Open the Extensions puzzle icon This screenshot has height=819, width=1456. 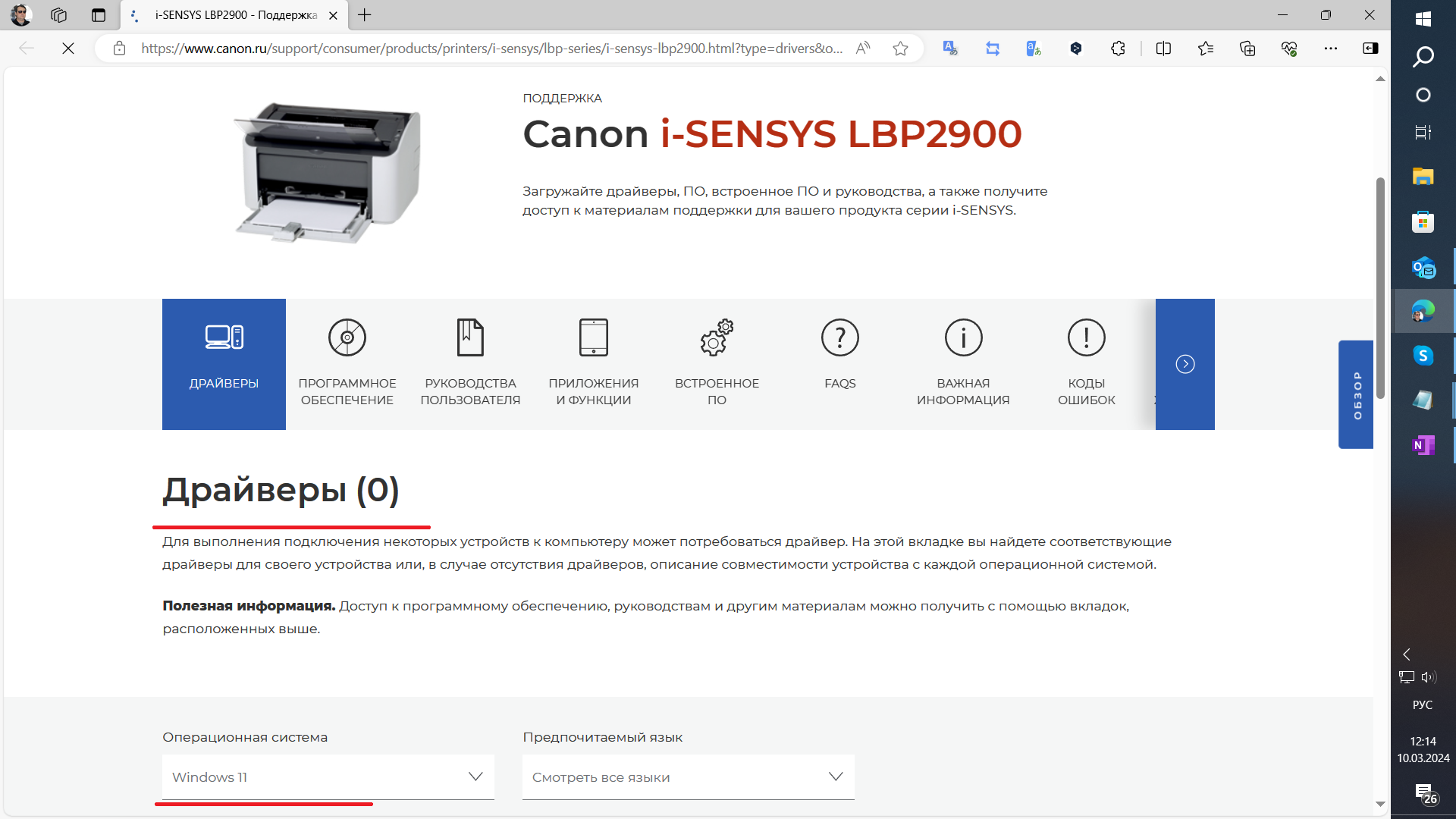tap(1118, 49)
